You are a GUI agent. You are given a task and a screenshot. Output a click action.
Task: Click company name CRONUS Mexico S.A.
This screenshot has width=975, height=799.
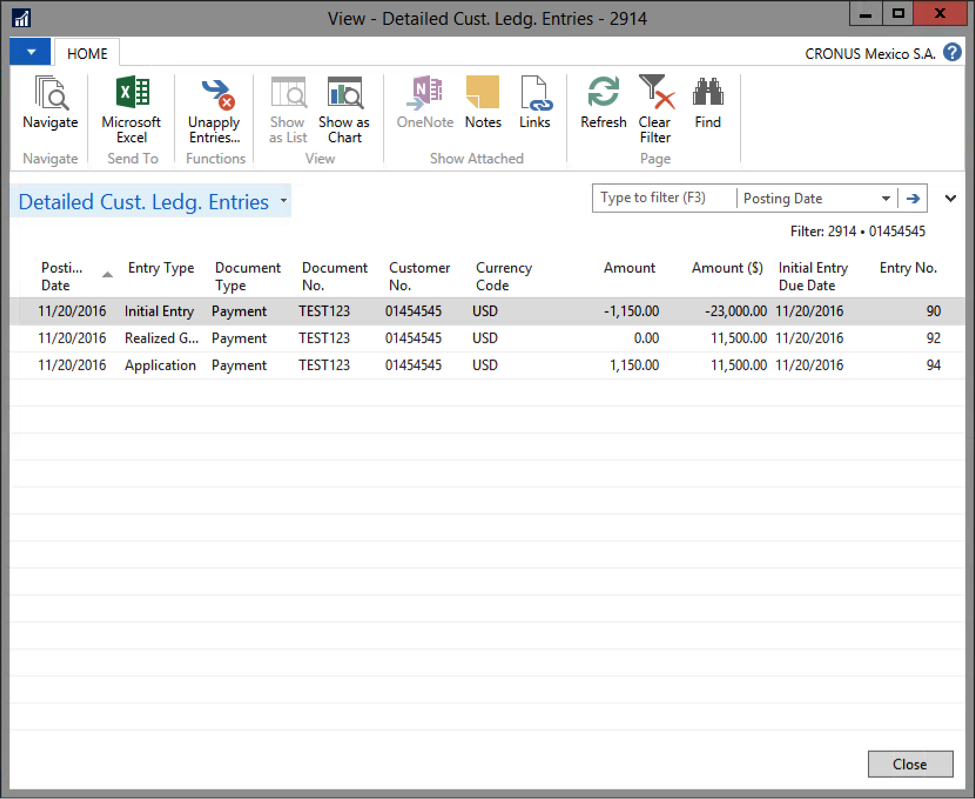(870, 54)
